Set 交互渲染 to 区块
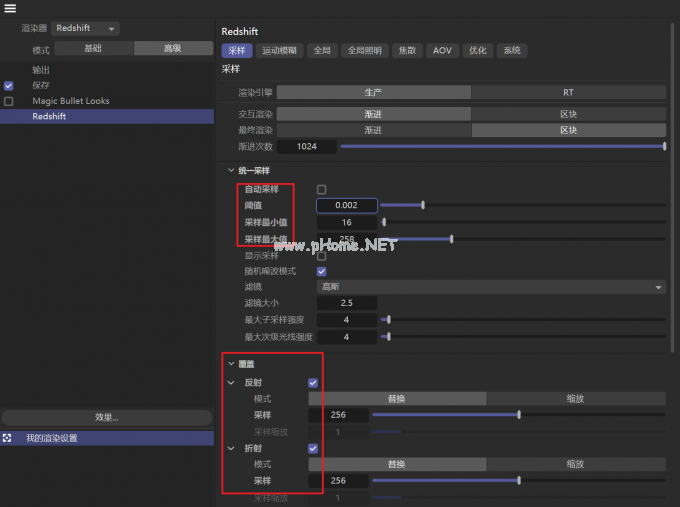Image resolution: width=680 pixels, height=507 pixels. coord(568,114)
